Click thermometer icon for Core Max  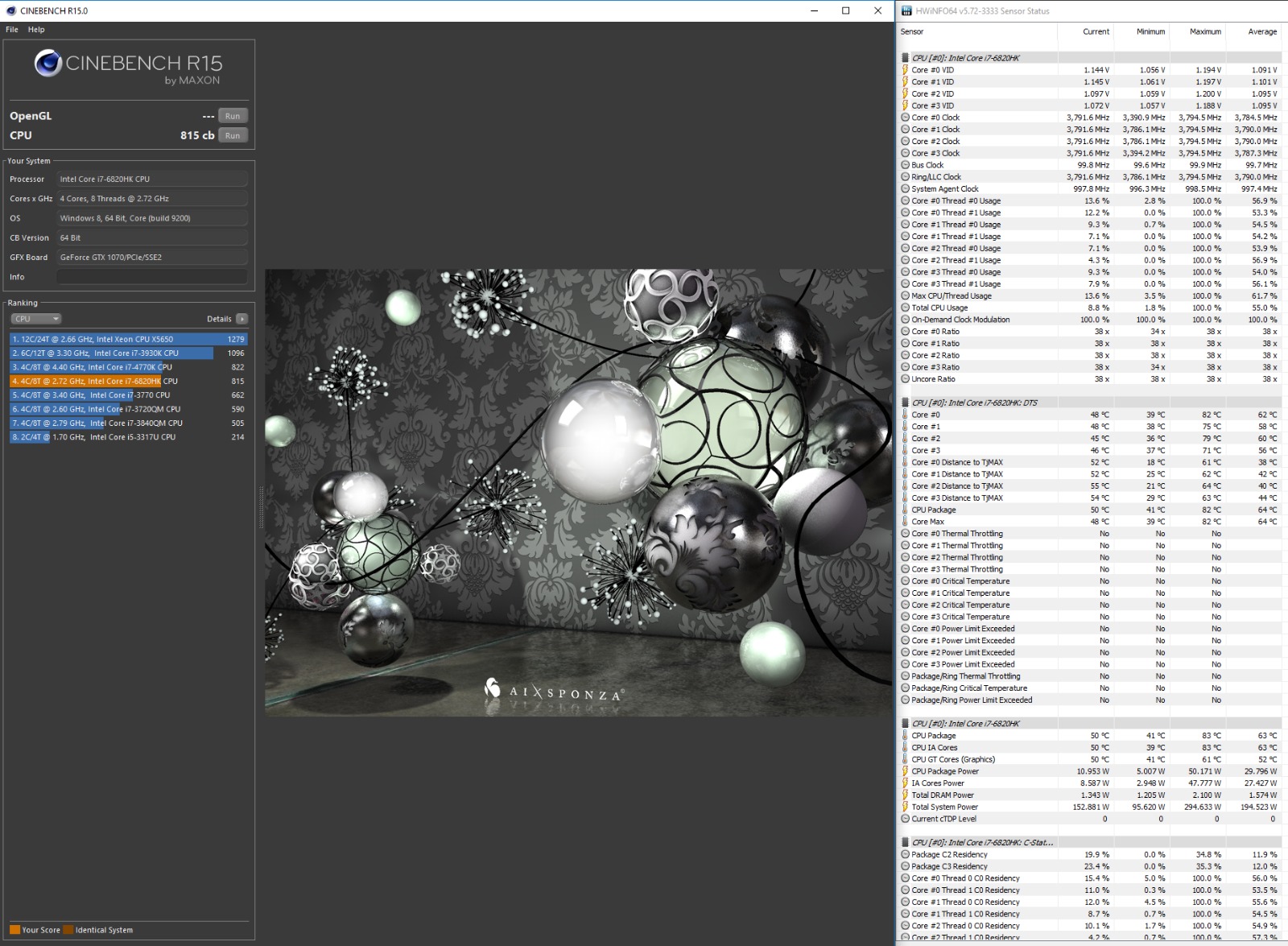(x=905, y=522)
